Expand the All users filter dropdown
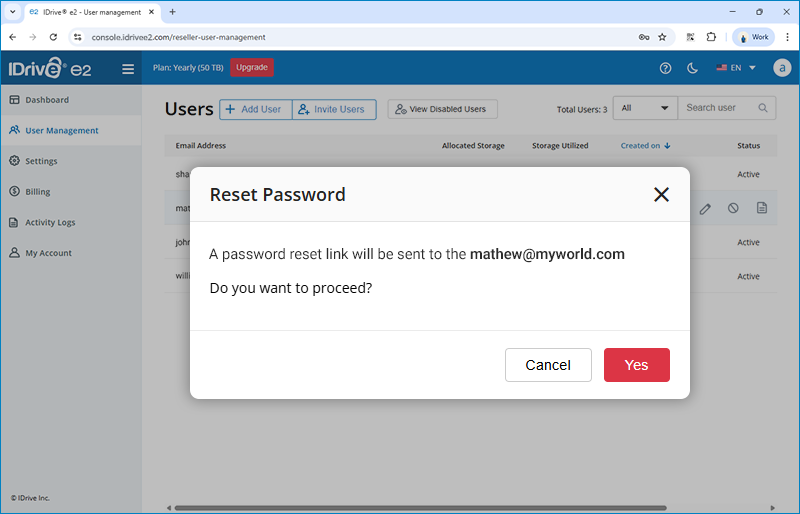Viewport: 800px width, 514px height. [645, 108]
